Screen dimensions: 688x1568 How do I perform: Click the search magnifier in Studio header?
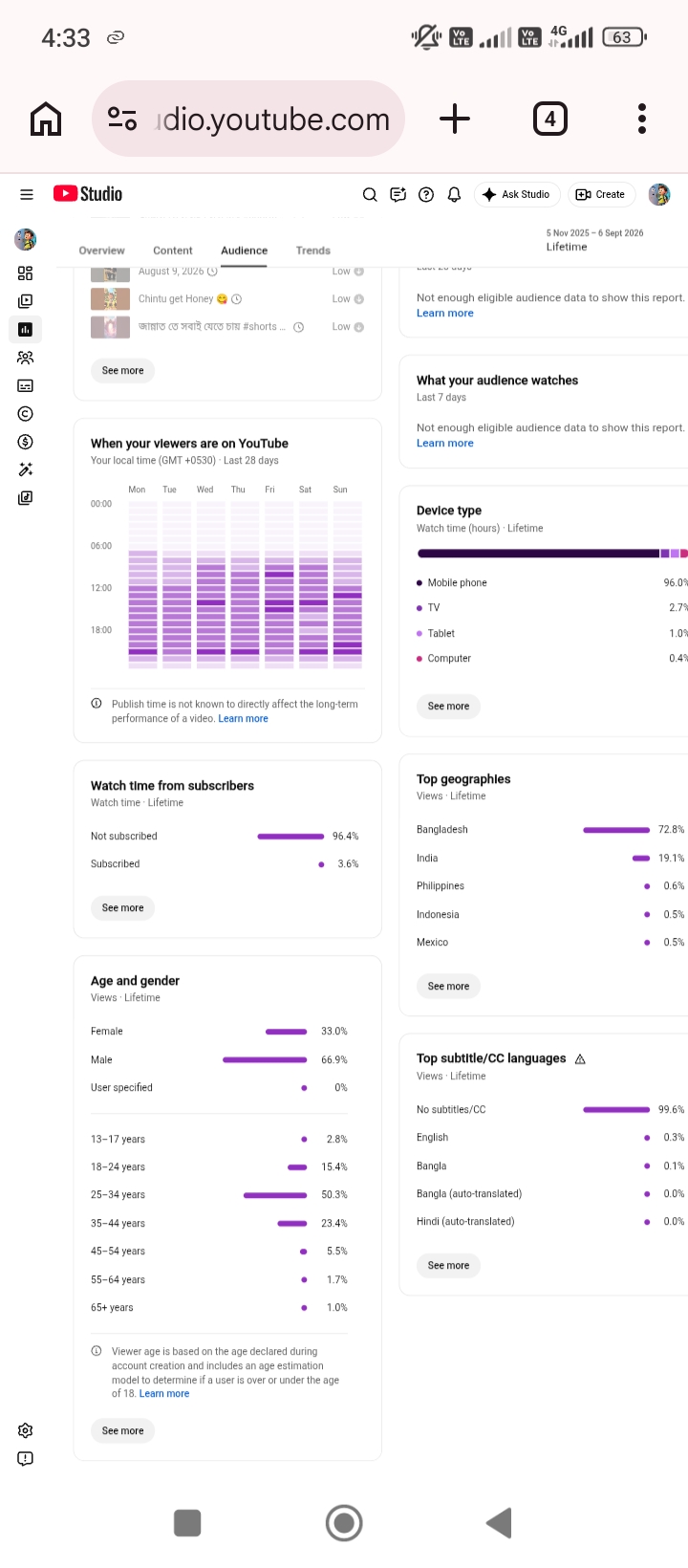point(370,194)
